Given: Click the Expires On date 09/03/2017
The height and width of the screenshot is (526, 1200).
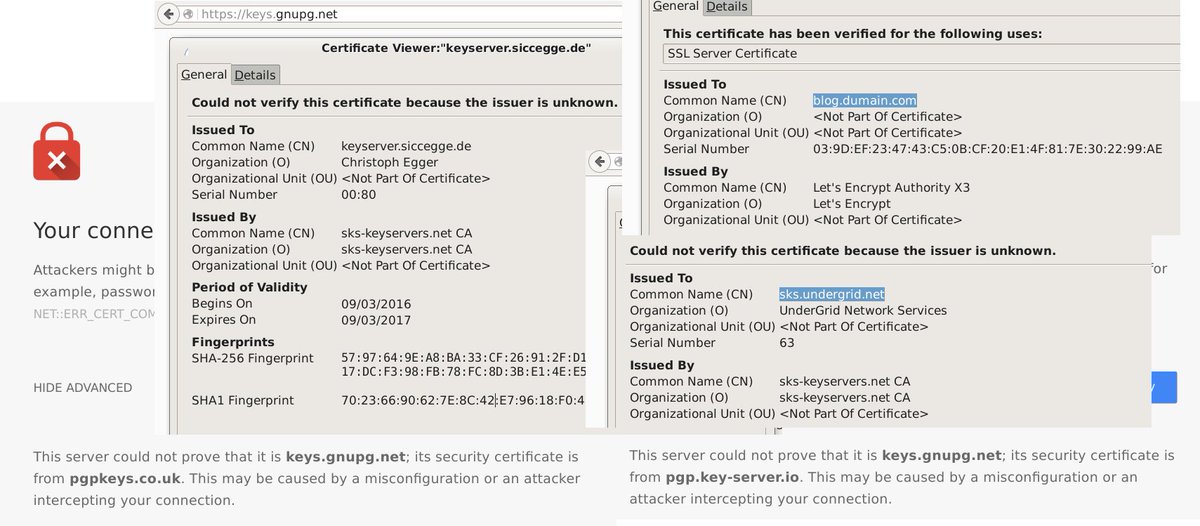Looking at the screenshot, I should pos(376,320).
